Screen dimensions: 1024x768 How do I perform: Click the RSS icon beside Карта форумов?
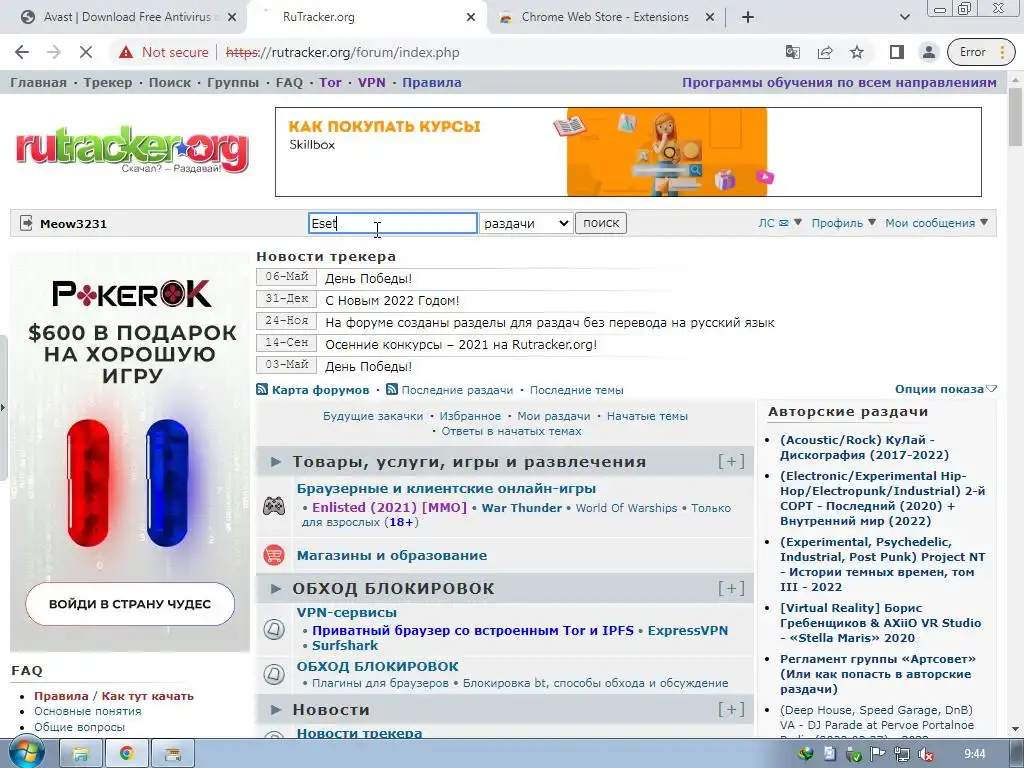click(x=262, y=389)
